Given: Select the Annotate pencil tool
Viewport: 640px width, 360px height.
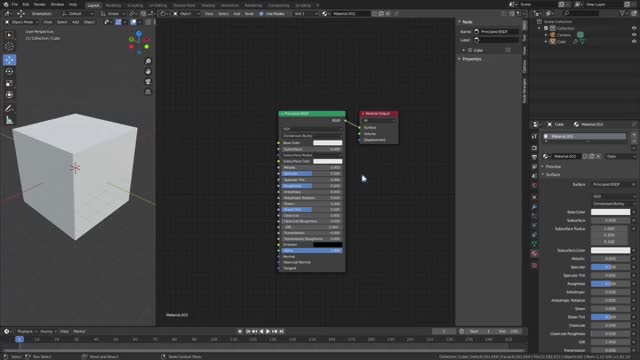Looking at the screenshot, I should coord(9,109).
